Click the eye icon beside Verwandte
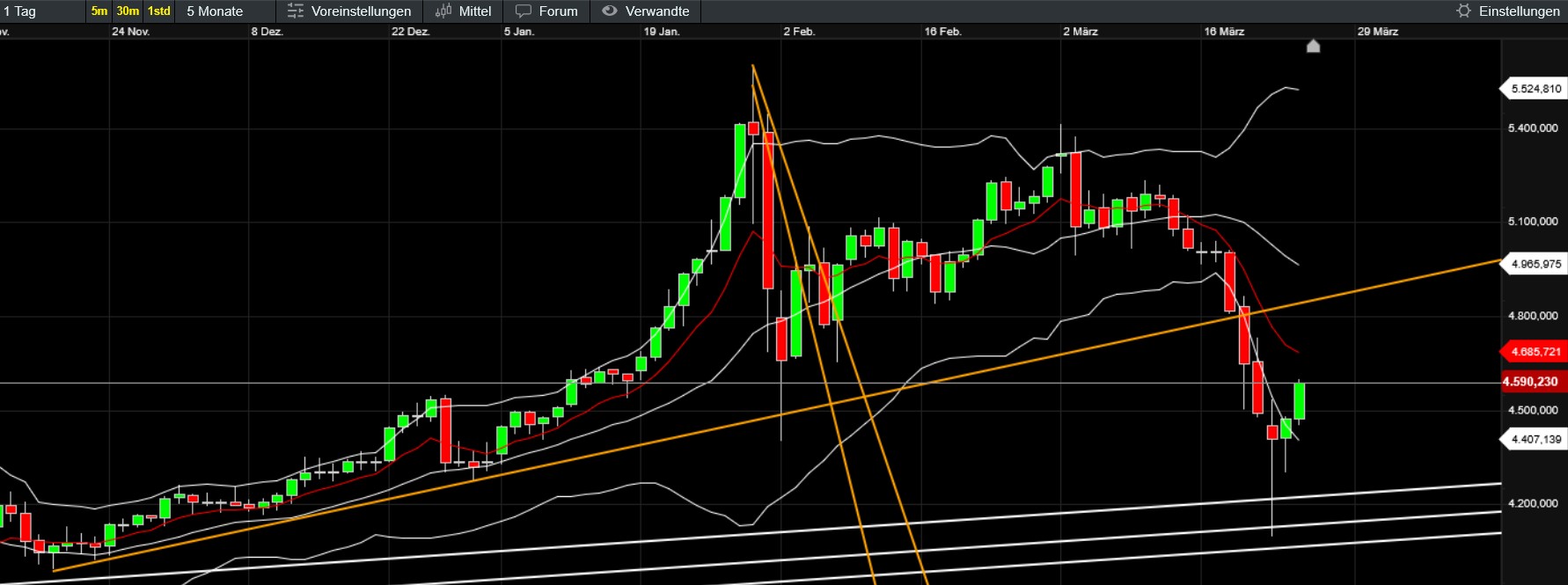The height and width of the screenshot is (585, 1568). pos(609,11)
